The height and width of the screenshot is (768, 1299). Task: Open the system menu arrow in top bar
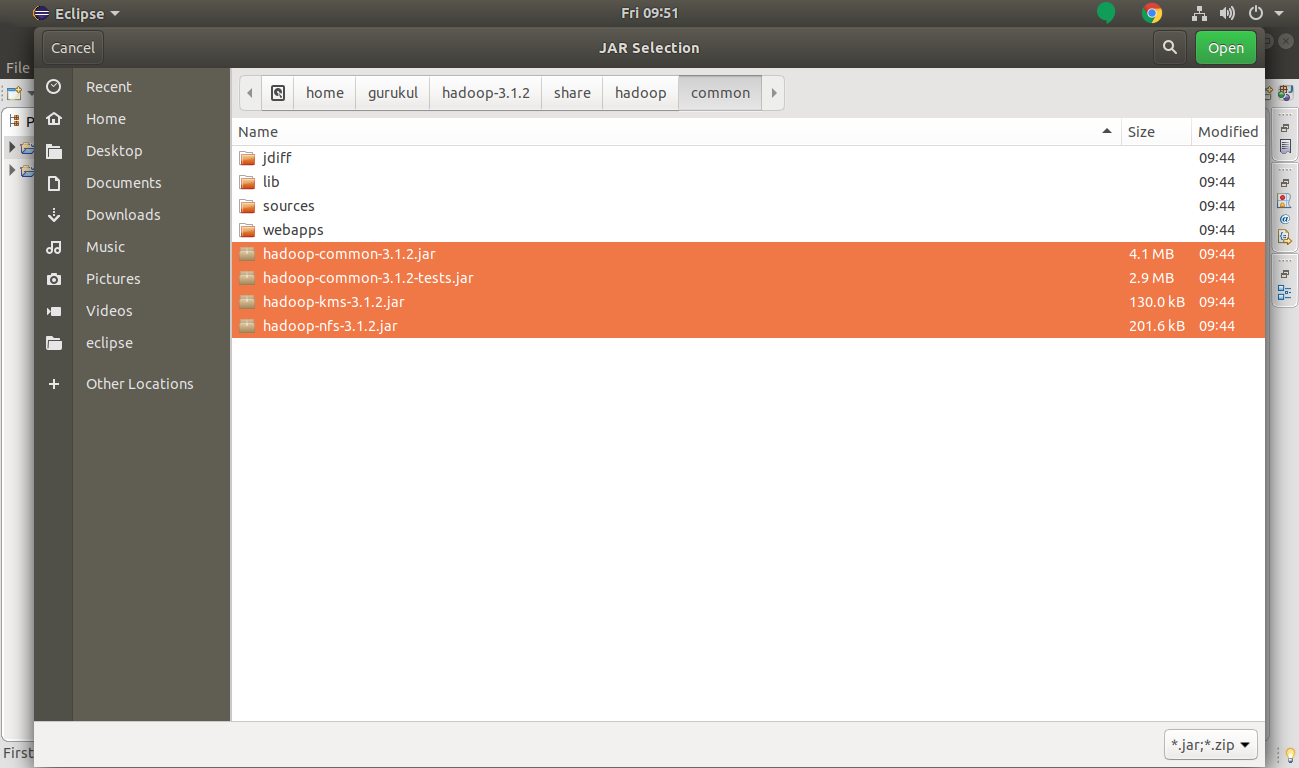tap(1279, 14)
